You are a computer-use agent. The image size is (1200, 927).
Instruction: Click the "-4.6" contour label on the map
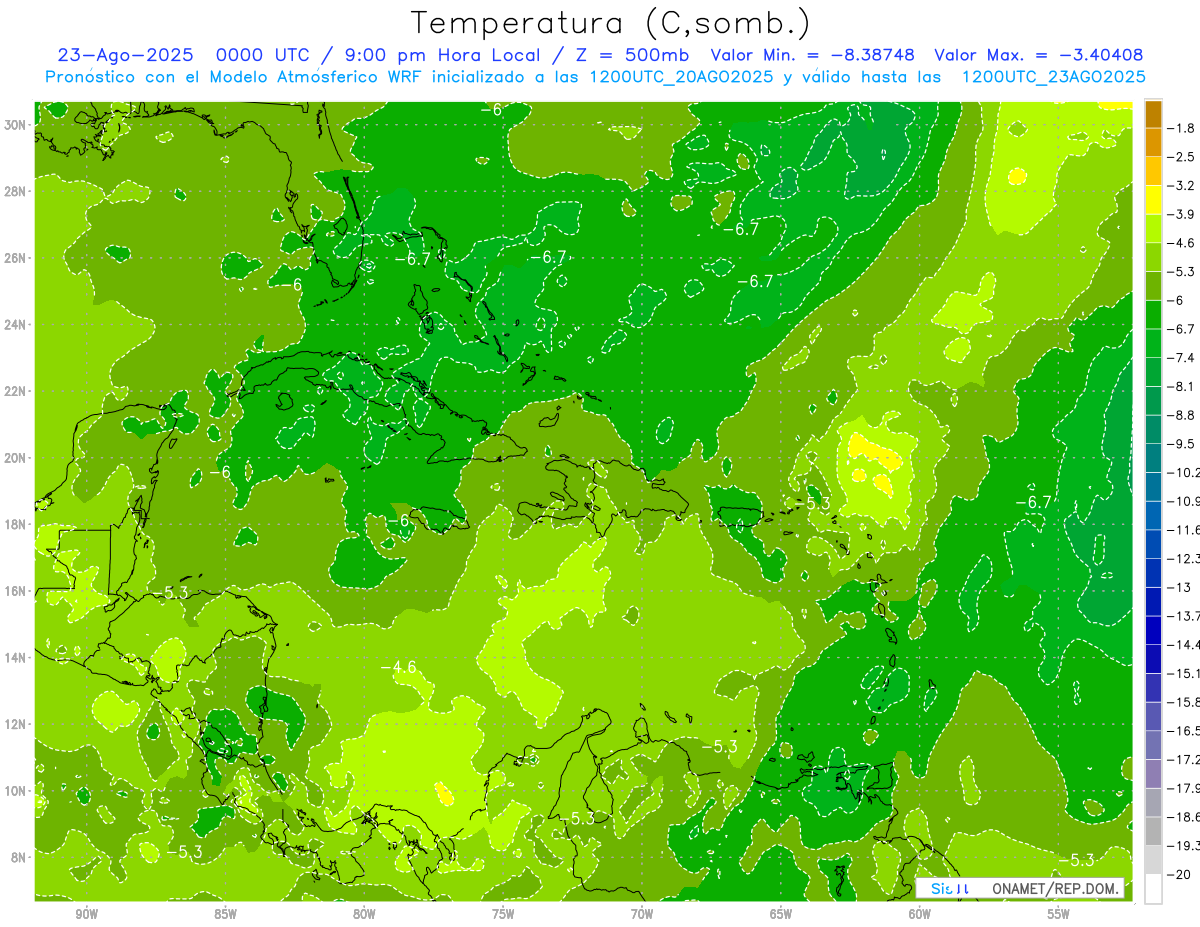tap(399, 667)
